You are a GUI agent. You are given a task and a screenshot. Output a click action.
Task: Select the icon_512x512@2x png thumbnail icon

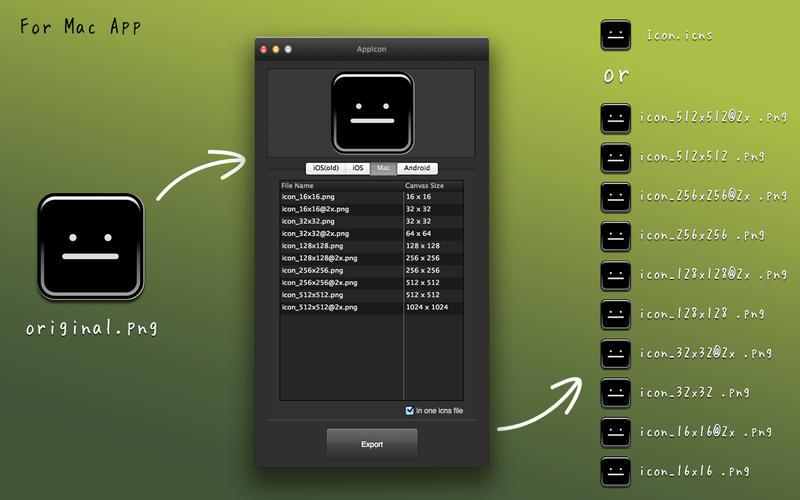coord(616,118)
